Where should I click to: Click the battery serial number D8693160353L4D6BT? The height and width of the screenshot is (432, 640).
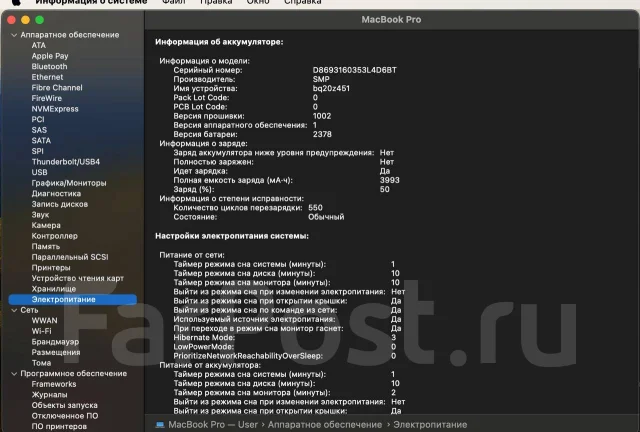(355, 70)
